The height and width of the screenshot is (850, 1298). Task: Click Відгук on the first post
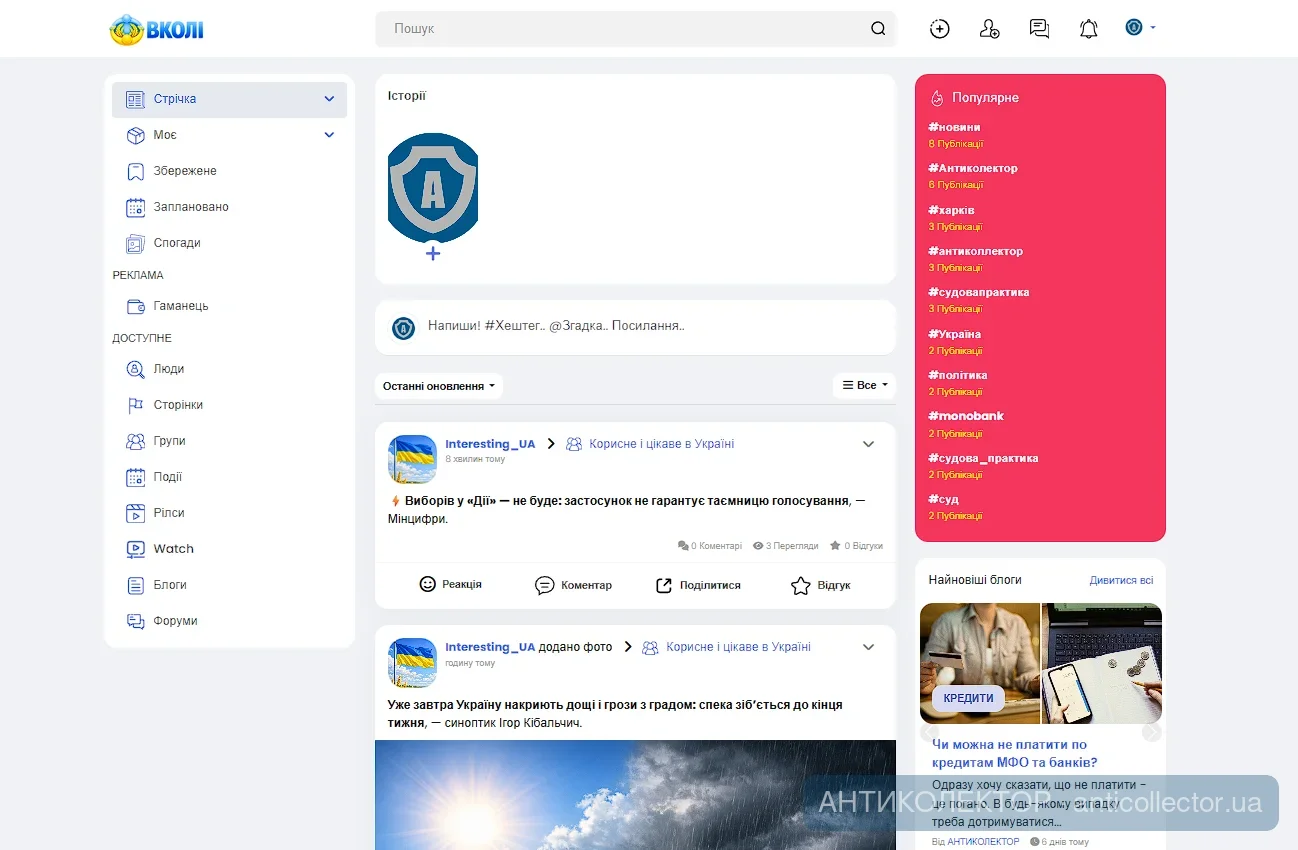[821, 585]
